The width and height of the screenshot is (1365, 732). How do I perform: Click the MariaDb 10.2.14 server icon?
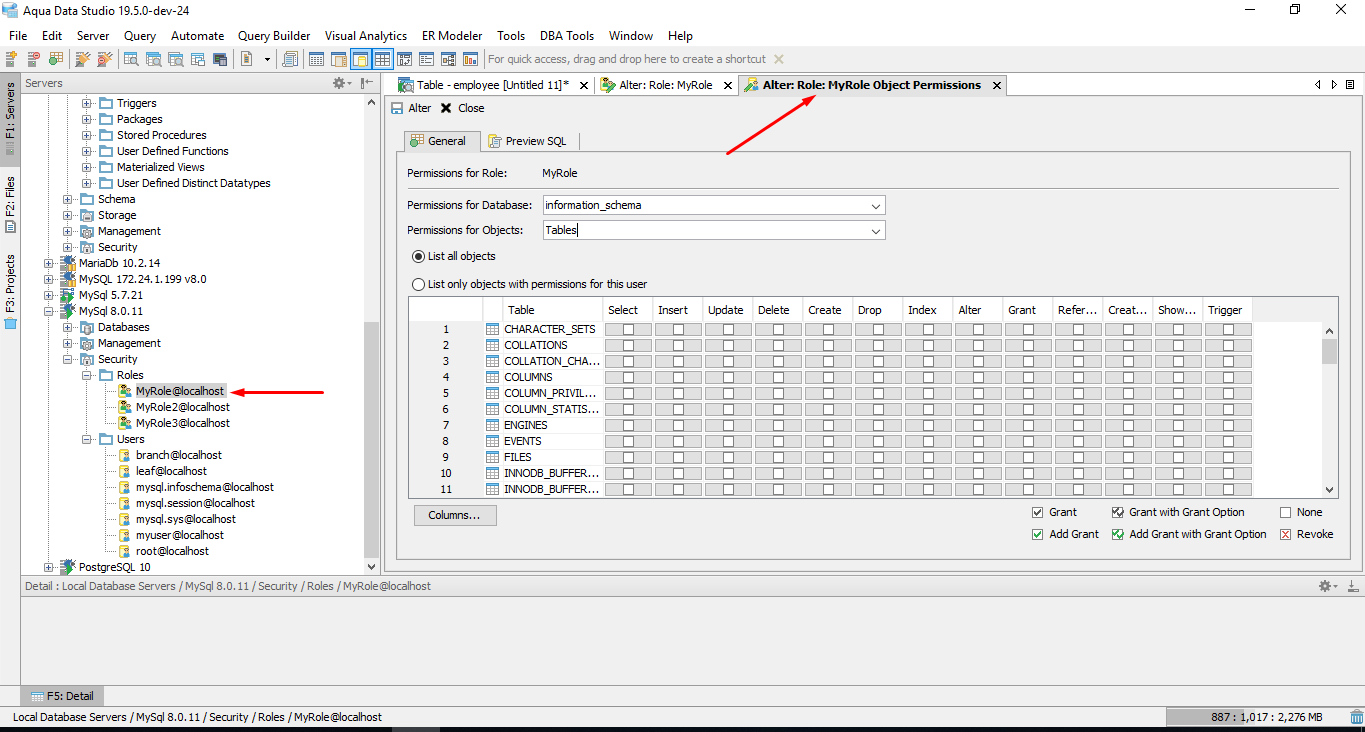tap(68, 263)
